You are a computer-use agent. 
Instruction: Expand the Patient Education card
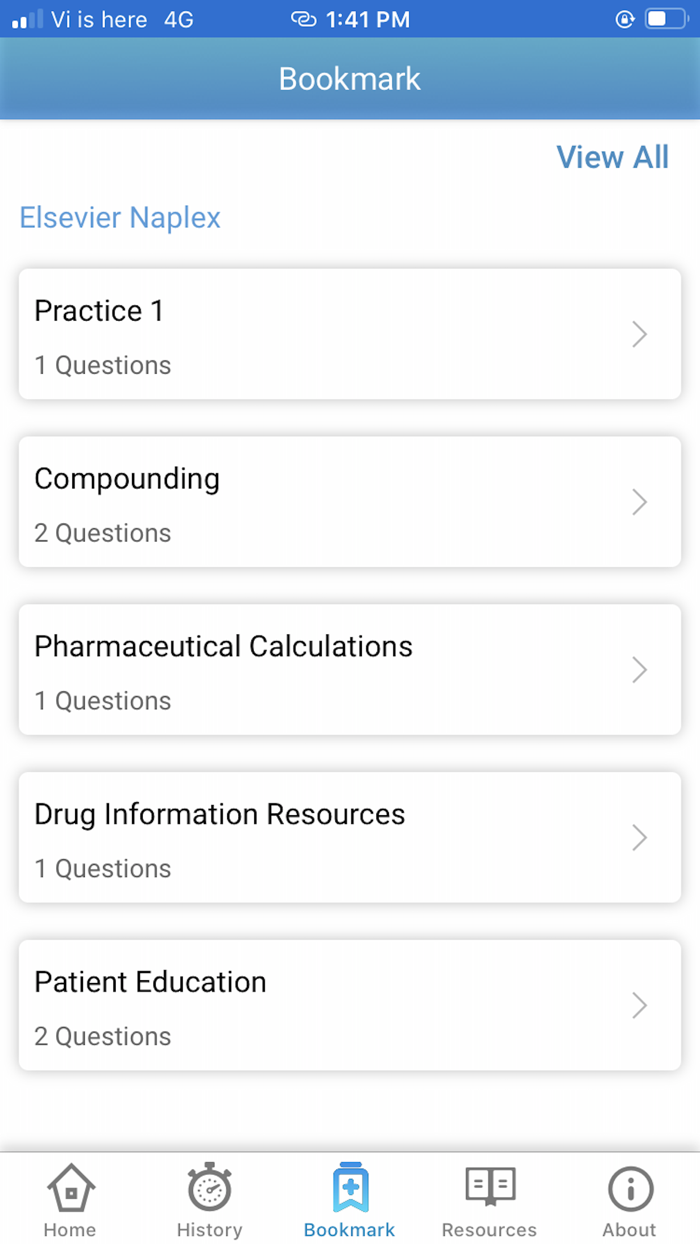click(638, 1006)
